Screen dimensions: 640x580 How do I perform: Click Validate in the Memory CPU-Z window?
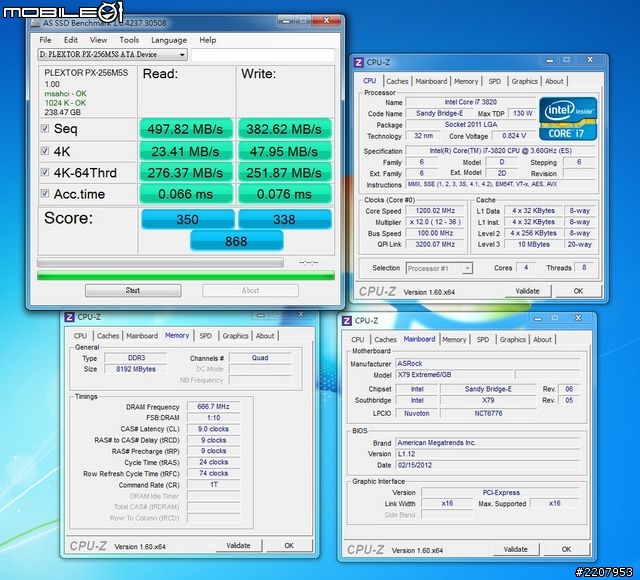238,546
